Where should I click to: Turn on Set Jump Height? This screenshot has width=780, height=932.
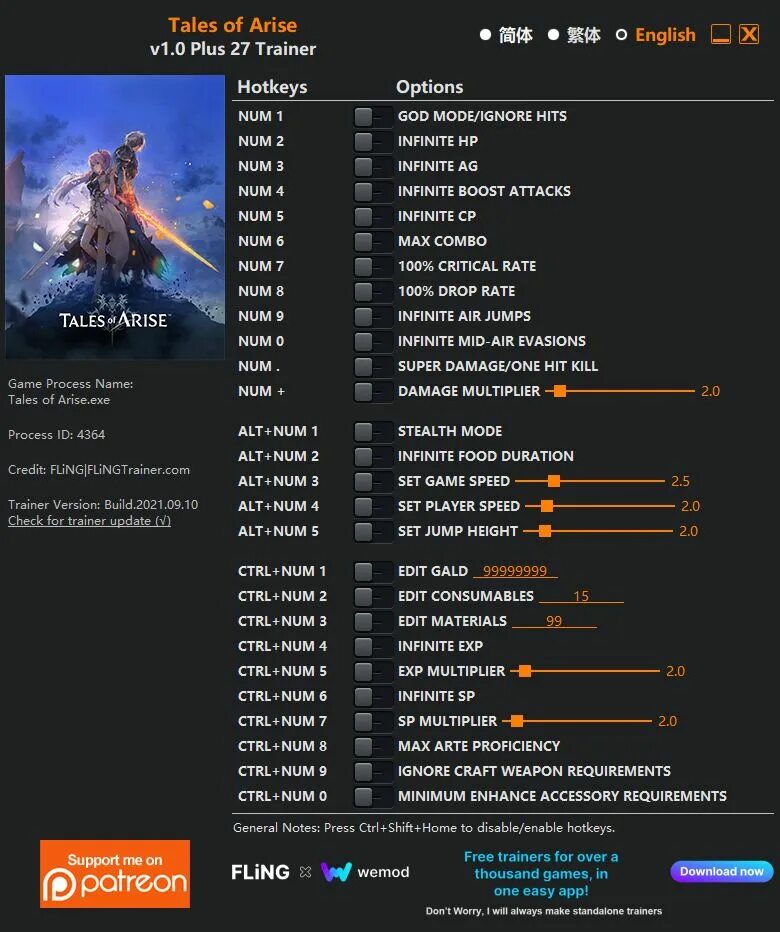[373, 531]
